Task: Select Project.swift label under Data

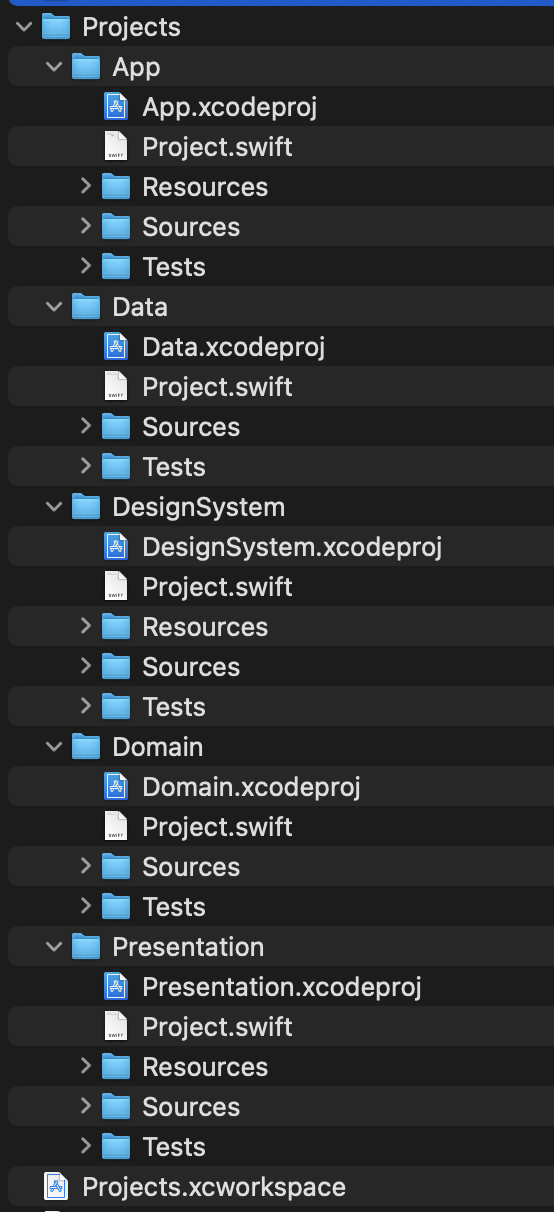Action: click(217, 387)
